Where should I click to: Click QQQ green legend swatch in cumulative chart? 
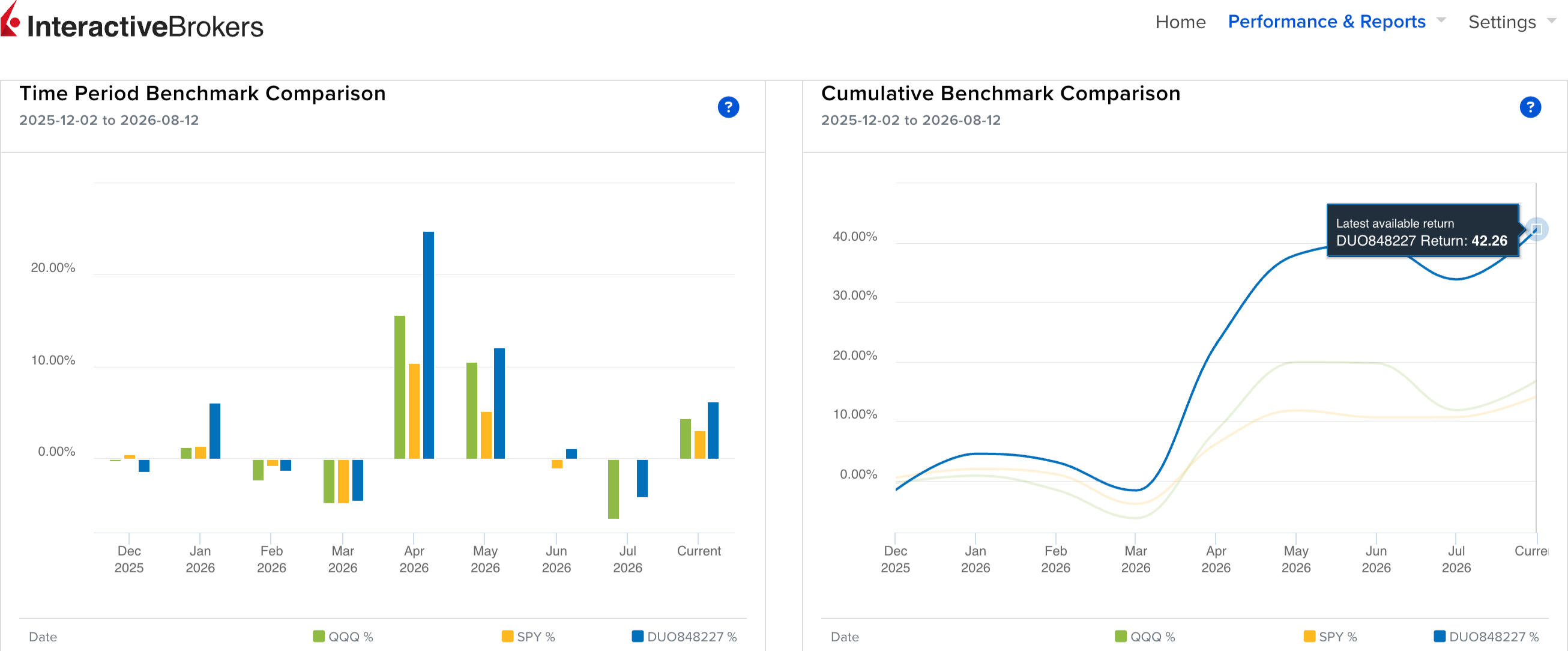tap(1120, 637)
